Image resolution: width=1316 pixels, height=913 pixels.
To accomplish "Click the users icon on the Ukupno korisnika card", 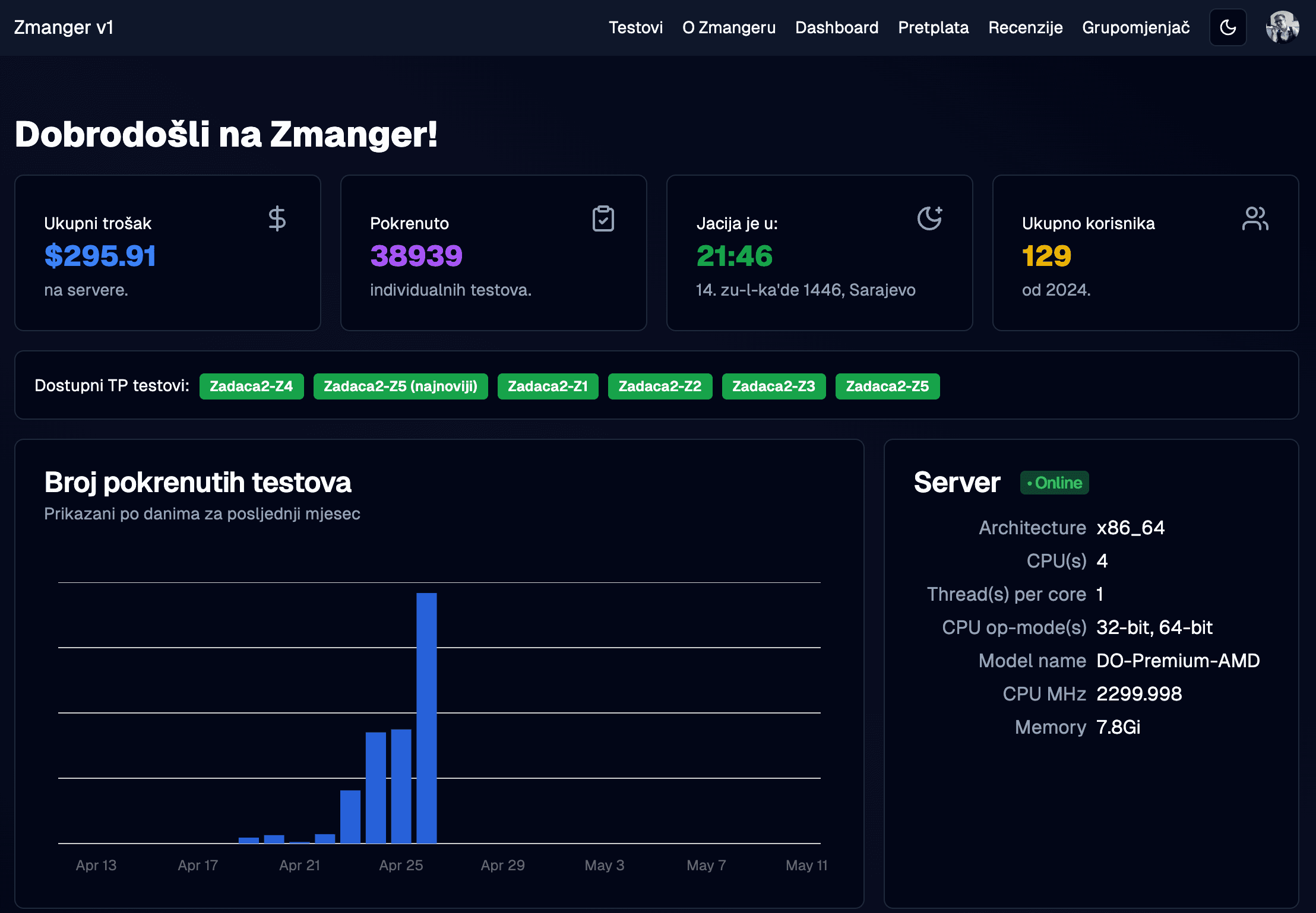I will click(1255, 218).
